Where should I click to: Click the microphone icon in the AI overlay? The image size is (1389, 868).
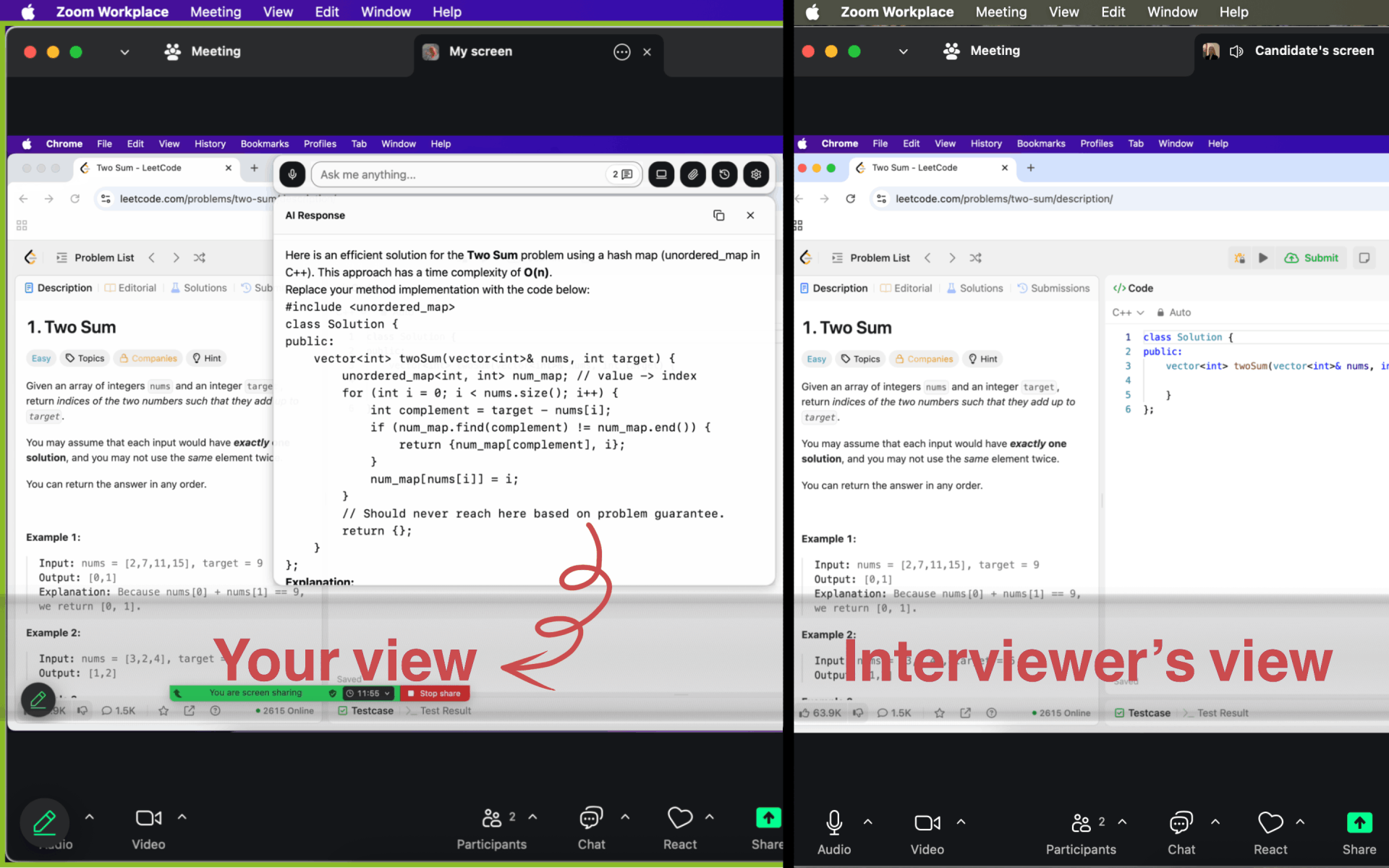(x=292, y=174)
